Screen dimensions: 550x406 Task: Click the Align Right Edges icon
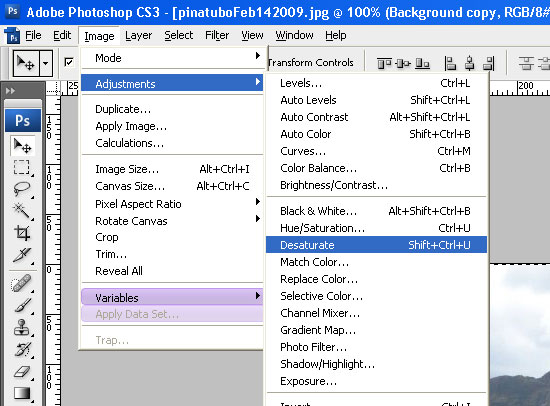click(x=489, y=64)
